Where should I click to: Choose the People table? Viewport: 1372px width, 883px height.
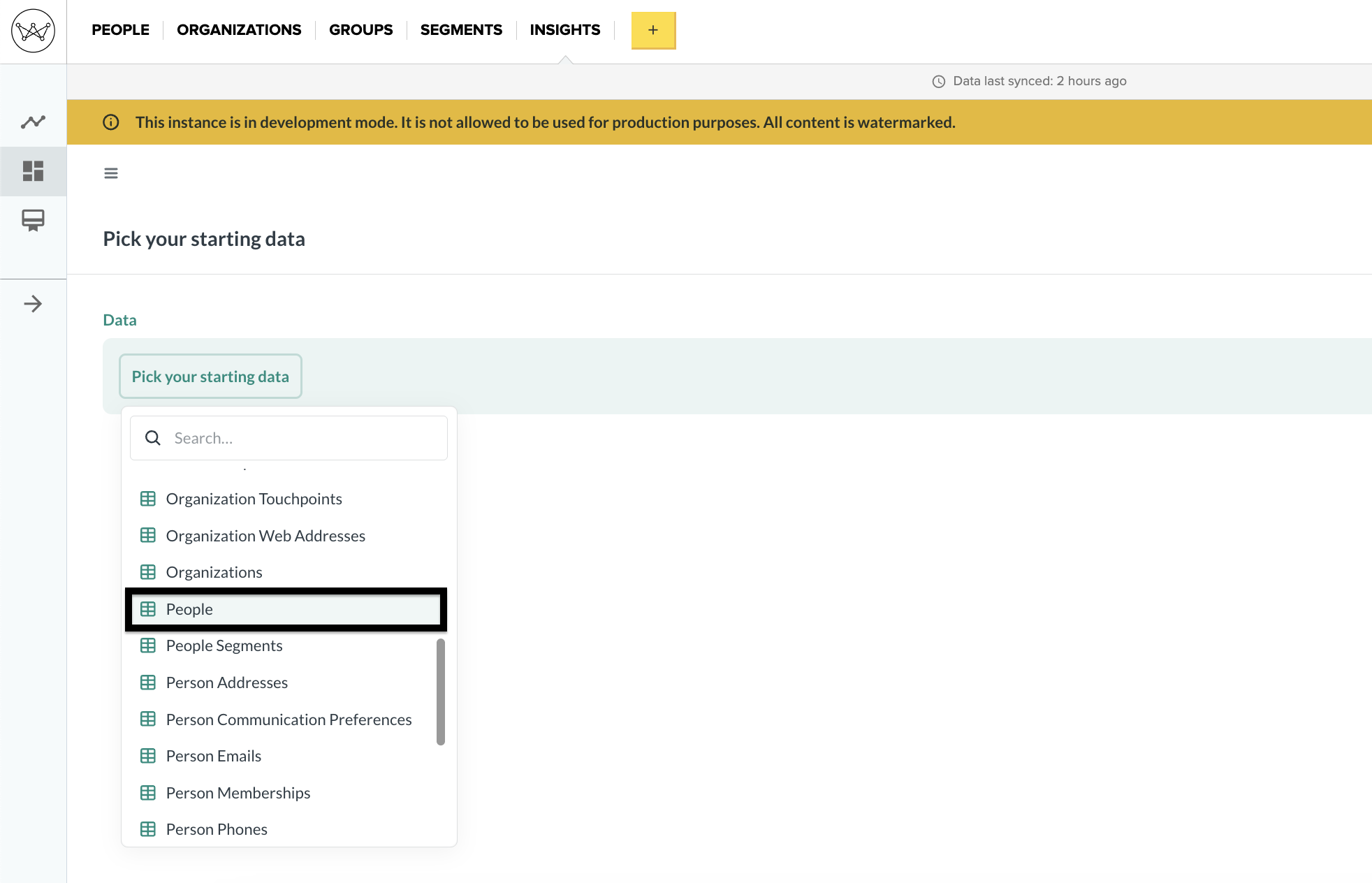tap(286, 609)
